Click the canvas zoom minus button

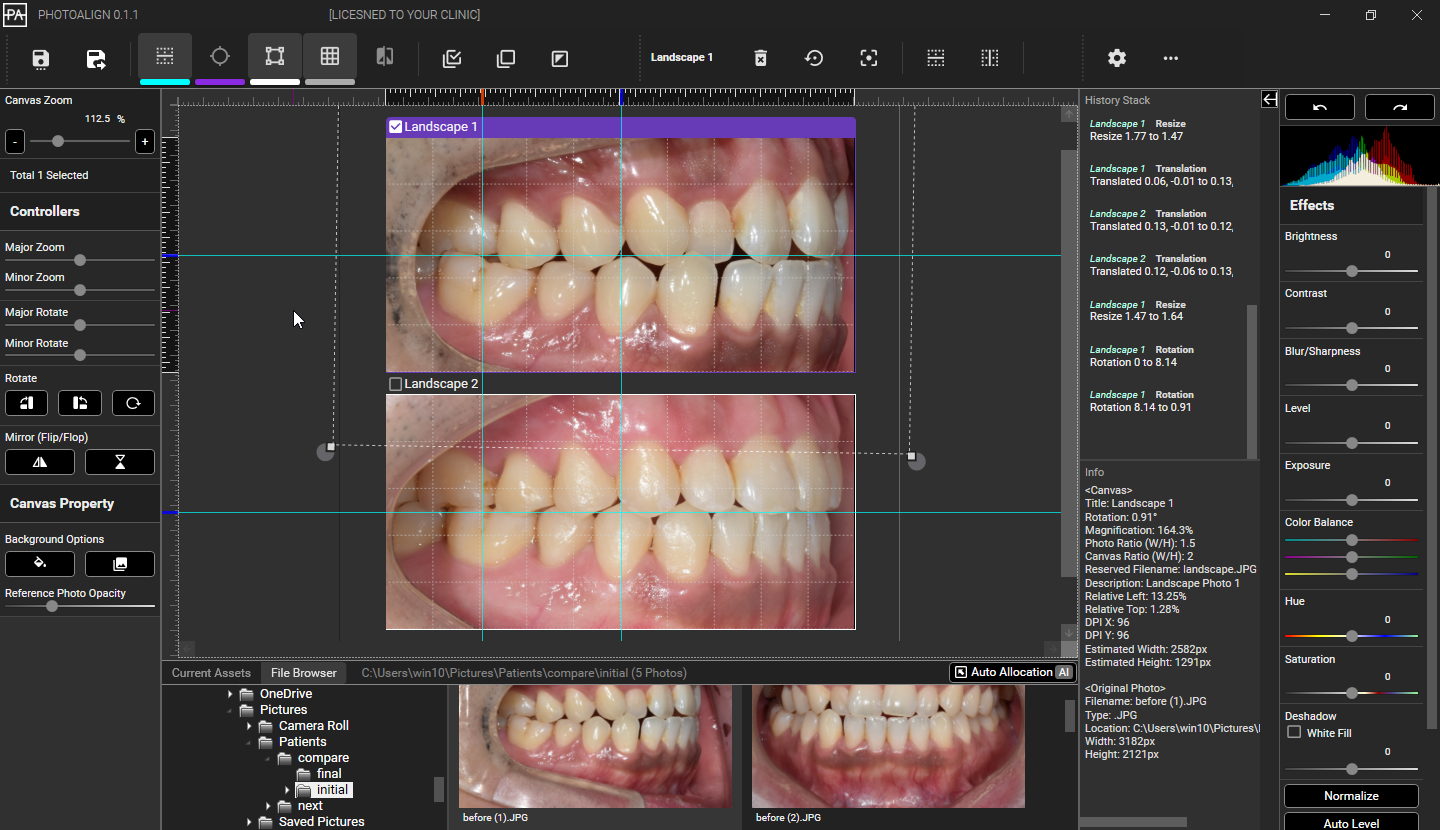(x=14, y=141)
